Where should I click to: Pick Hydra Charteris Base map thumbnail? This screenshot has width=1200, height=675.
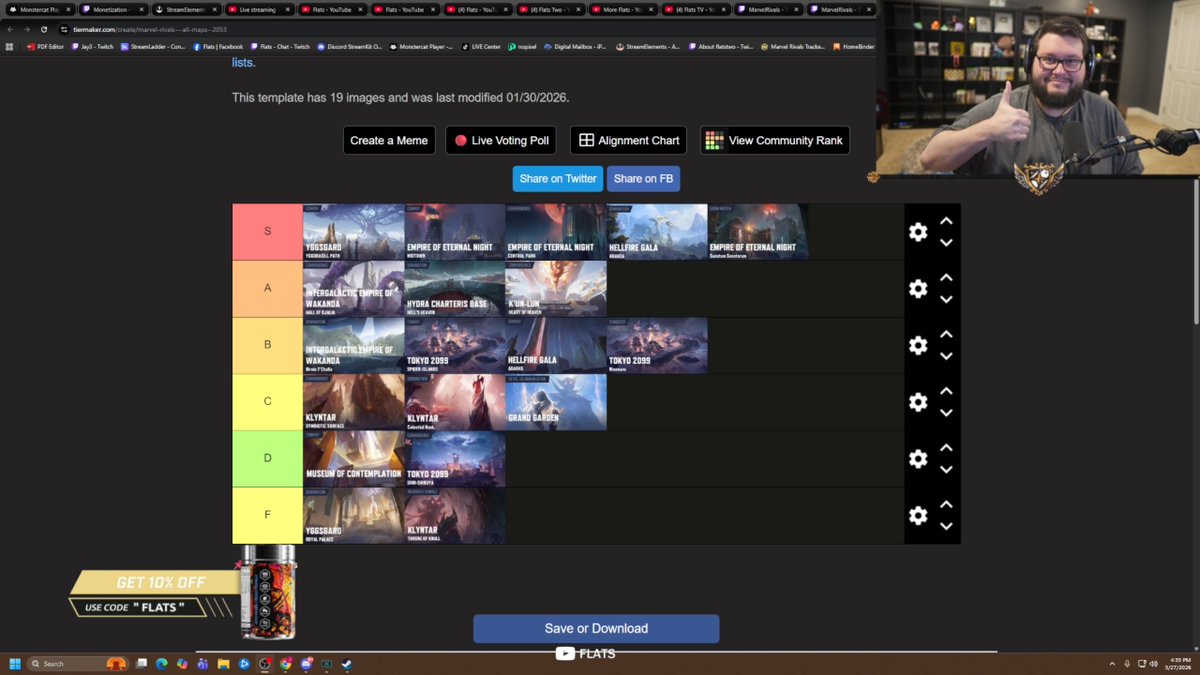click(x=455, y=289)
